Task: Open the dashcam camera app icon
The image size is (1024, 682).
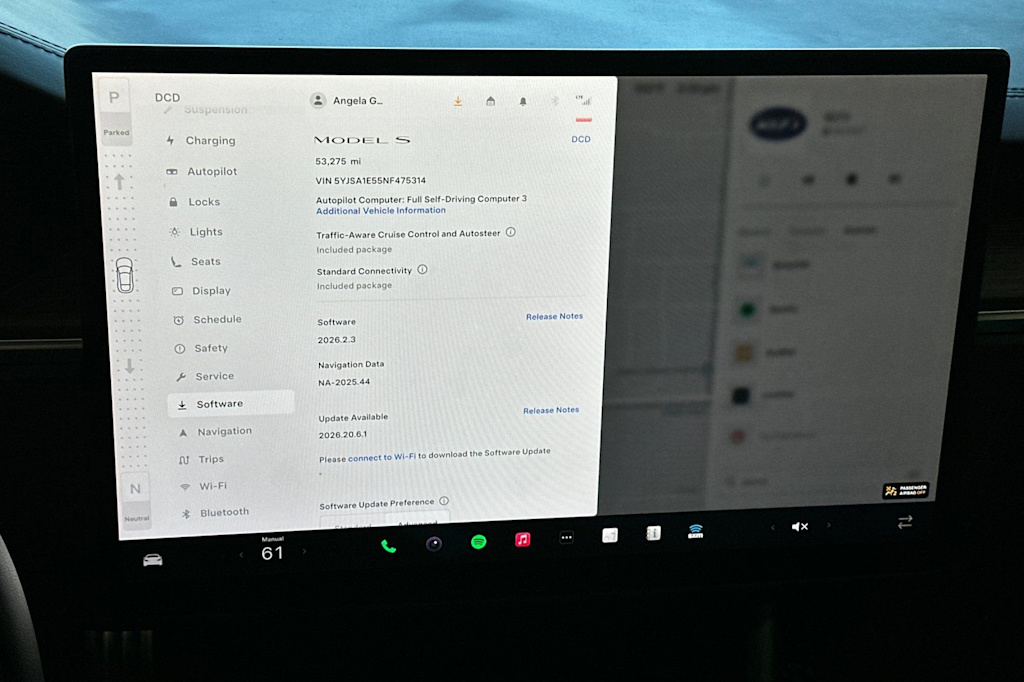Action: pos(434,544)
